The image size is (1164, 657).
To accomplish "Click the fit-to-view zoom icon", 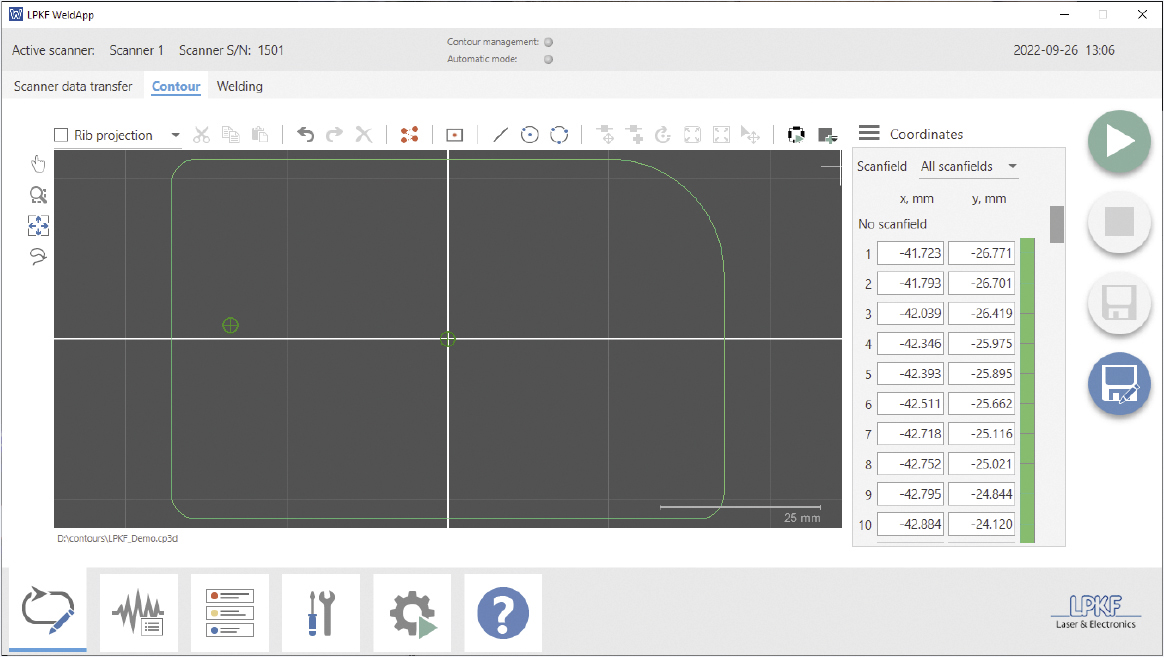I will (38, 226).
